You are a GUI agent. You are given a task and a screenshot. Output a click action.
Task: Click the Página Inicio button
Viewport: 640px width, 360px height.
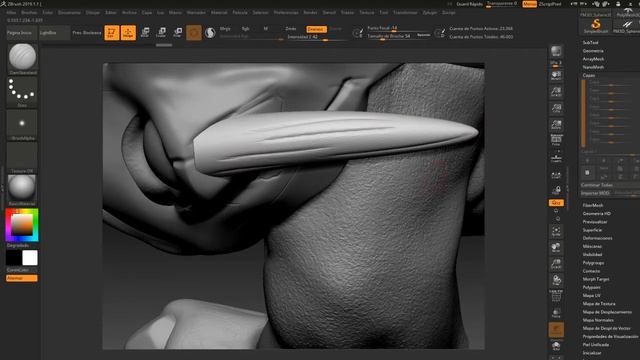click(x=22, y=33)
